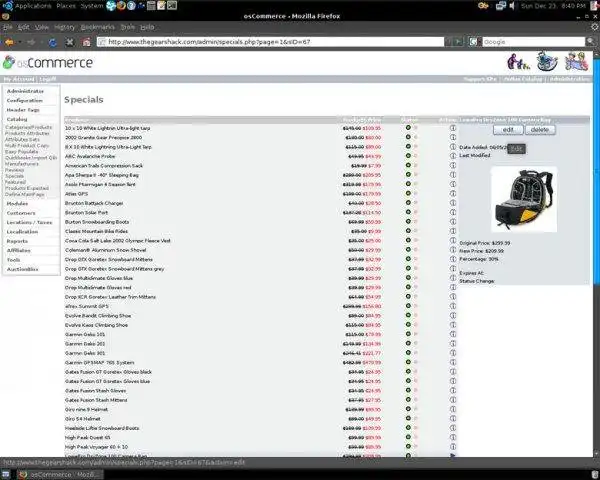Viewport: 600px width, 480px height.
Task: Reload the page with the refresh icon
Action: (52, 42)
